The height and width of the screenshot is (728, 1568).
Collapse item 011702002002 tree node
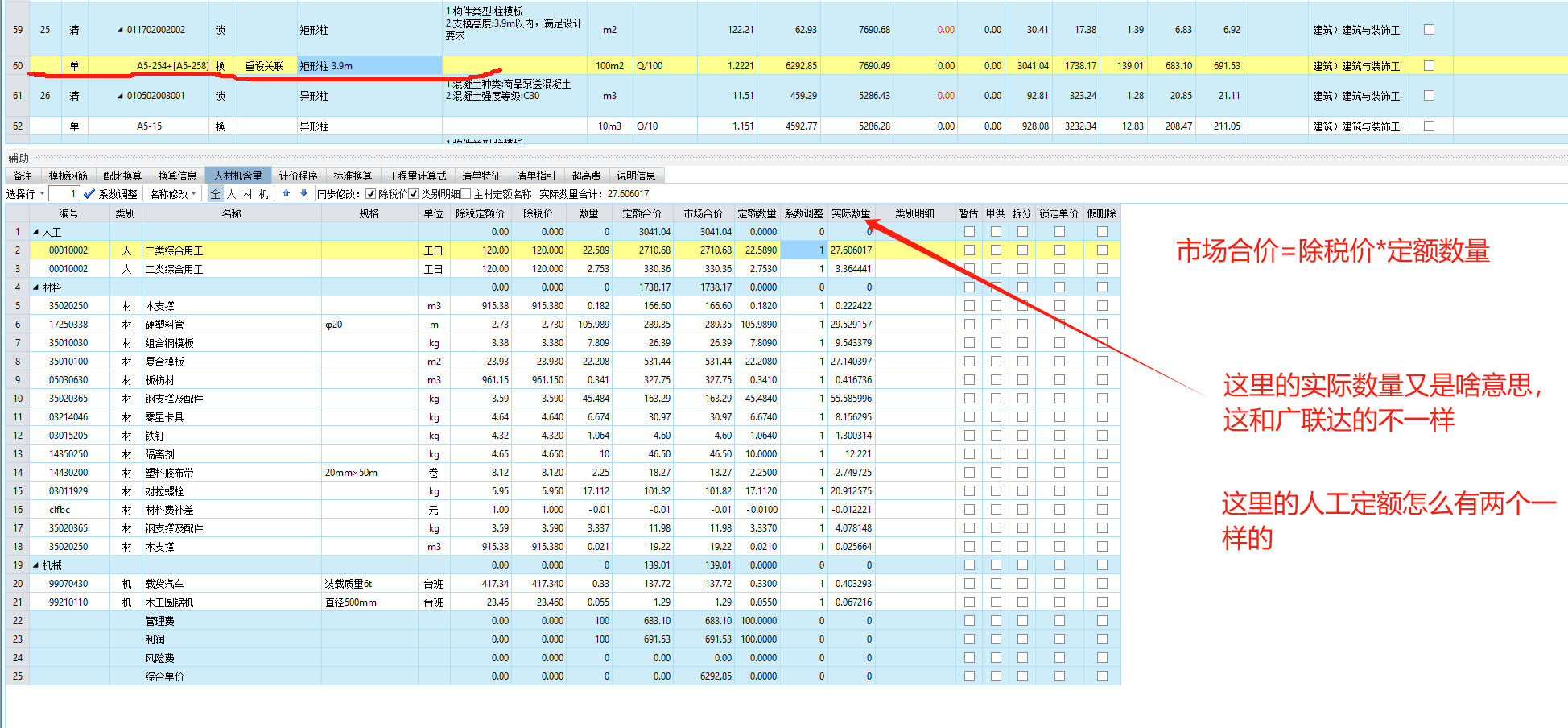[120, 30]
